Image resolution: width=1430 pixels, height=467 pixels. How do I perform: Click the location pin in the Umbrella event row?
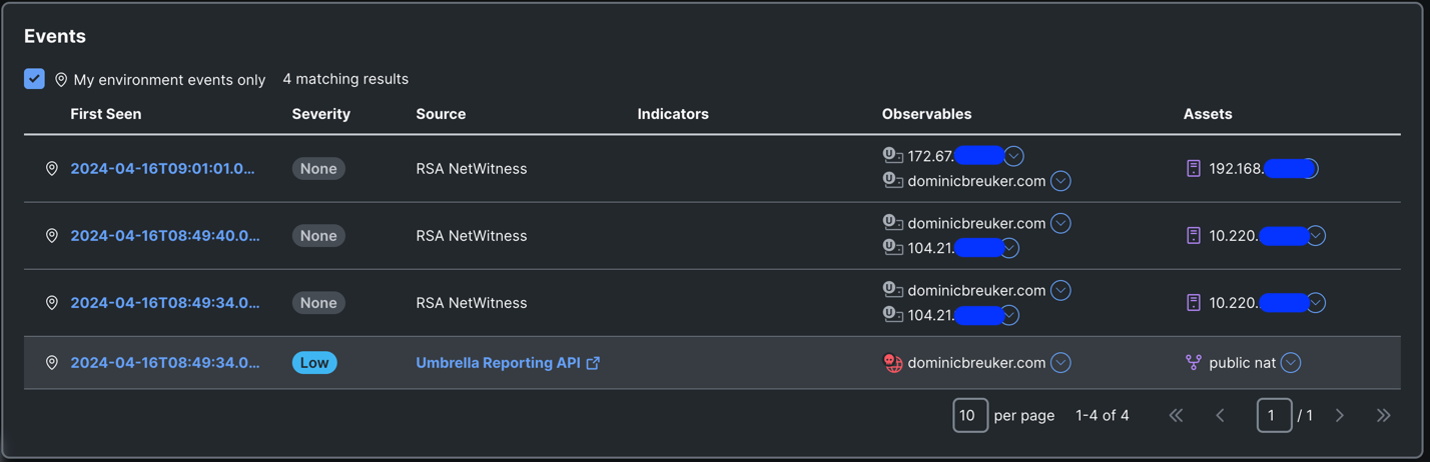[52, 363]
